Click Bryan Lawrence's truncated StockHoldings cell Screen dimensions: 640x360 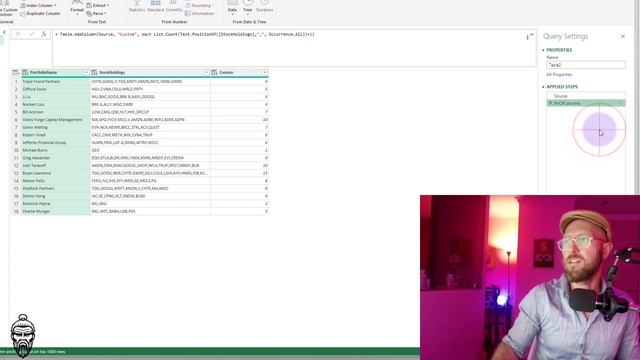pos(150,173)
